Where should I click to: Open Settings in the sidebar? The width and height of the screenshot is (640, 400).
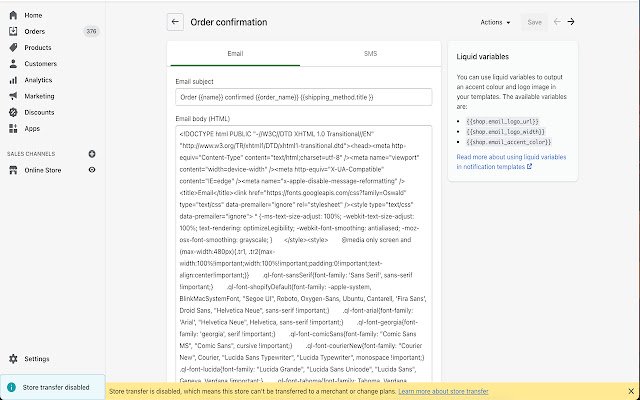[x=37, y=359]
